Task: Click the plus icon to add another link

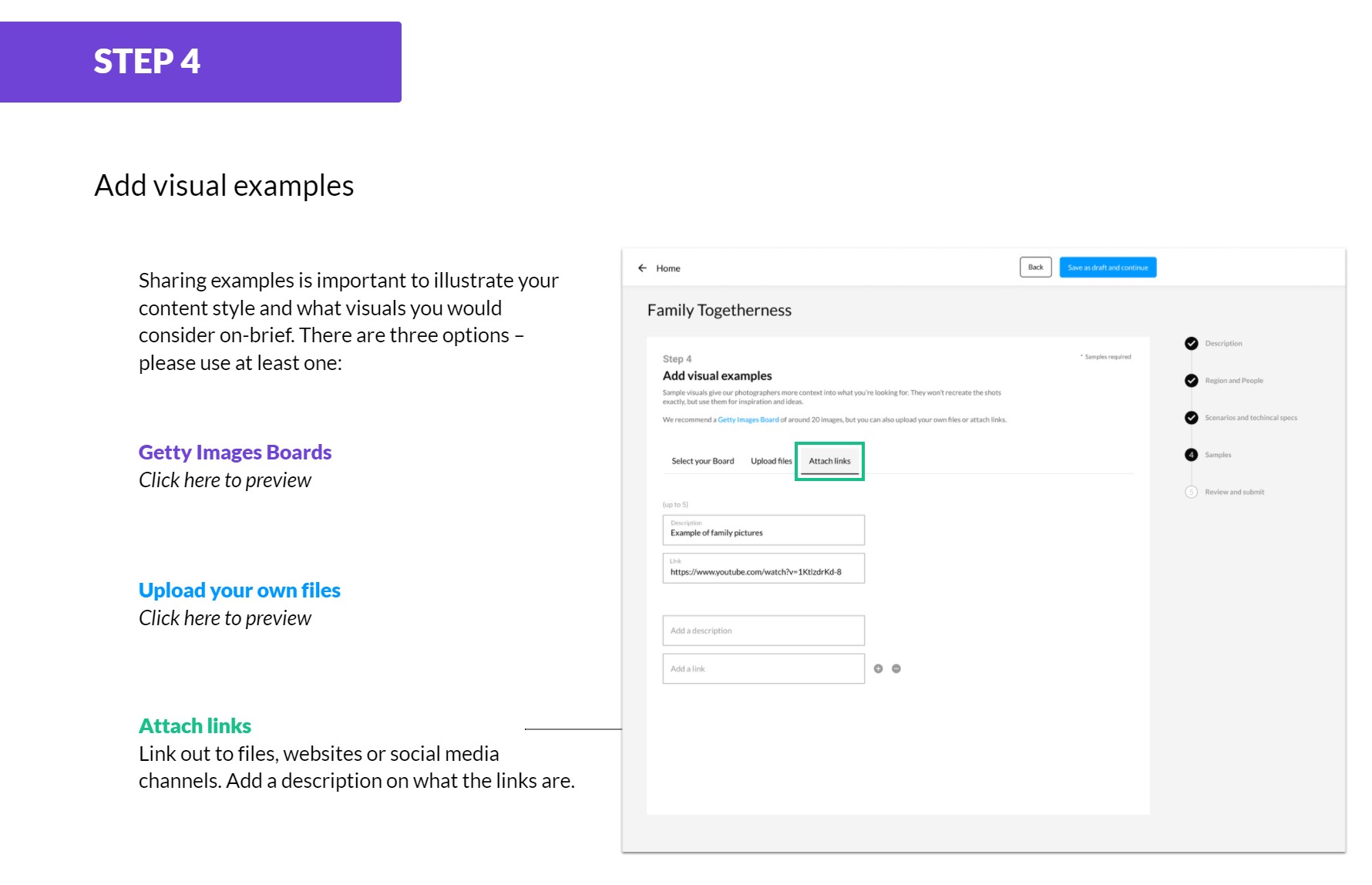Action: pyautogui.click(x=878, y=669)
